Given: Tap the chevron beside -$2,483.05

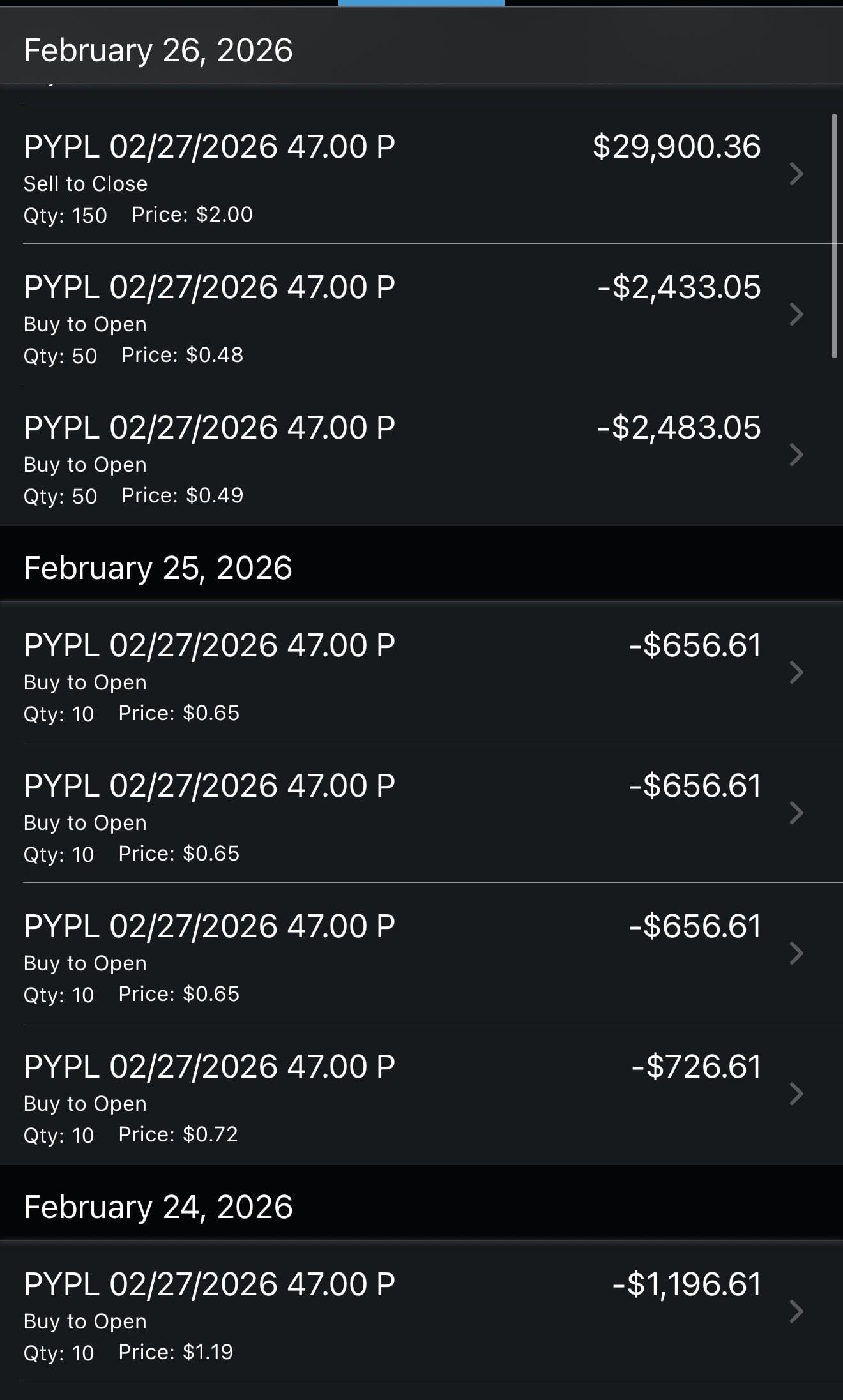Looking at the screenshot, I should click(x=796, y=455).
